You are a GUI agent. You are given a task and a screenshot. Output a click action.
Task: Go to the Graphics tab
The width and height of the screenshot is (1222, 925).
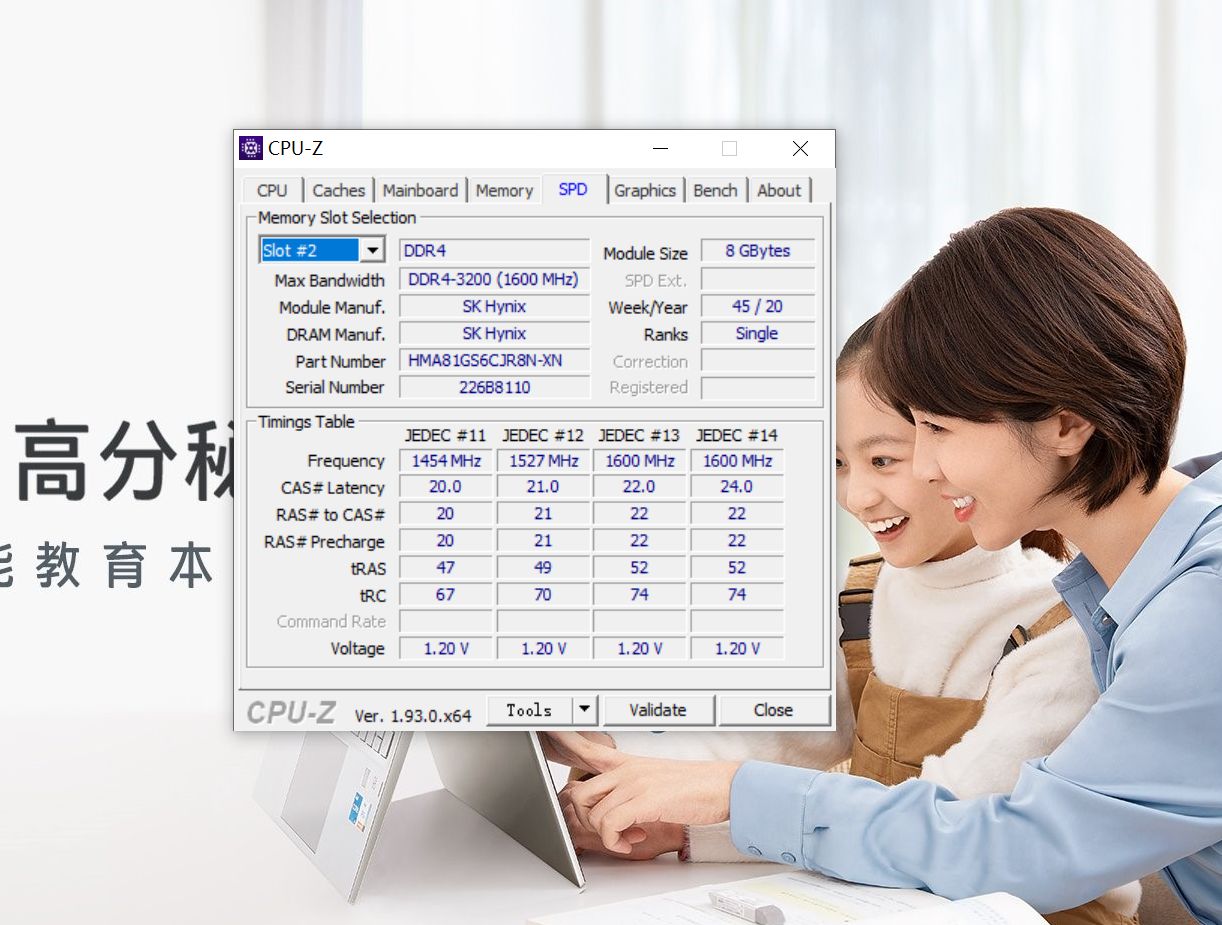[x=645, y=190]
